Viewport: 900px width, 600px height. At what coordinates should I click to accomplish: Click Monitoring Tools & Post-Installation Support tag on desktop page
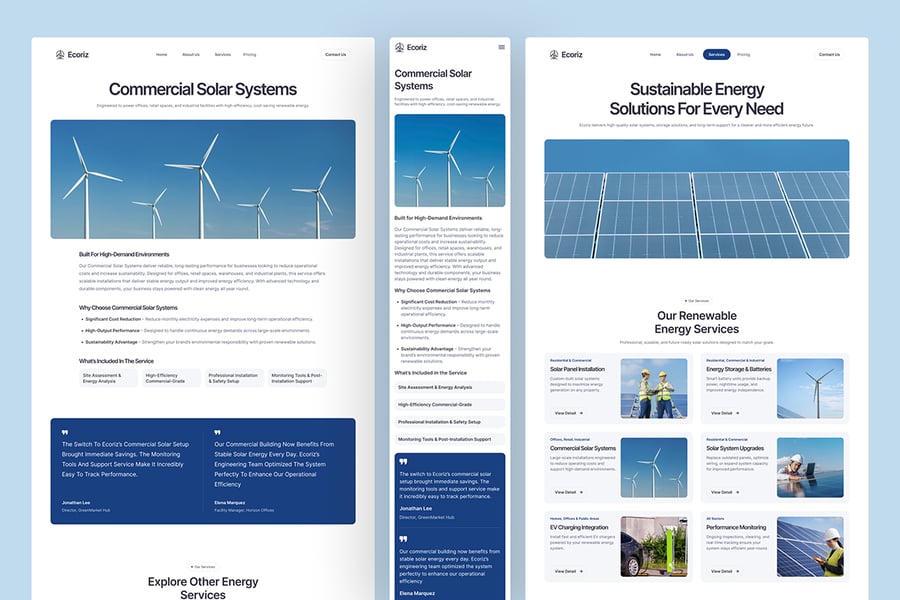pos(297,378)
